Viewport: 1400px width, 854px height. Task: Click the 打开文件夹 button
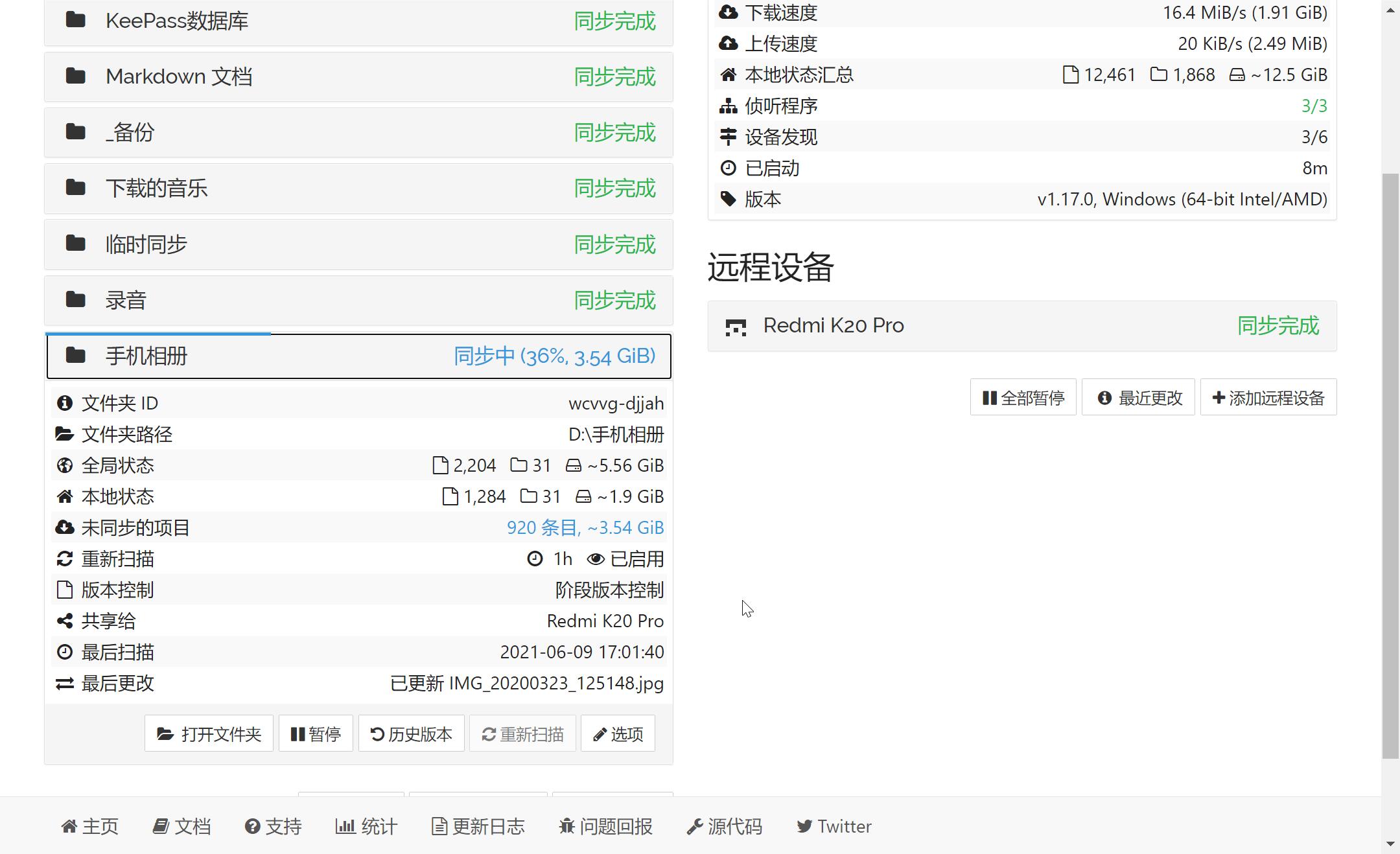click(x=209, y=733)
